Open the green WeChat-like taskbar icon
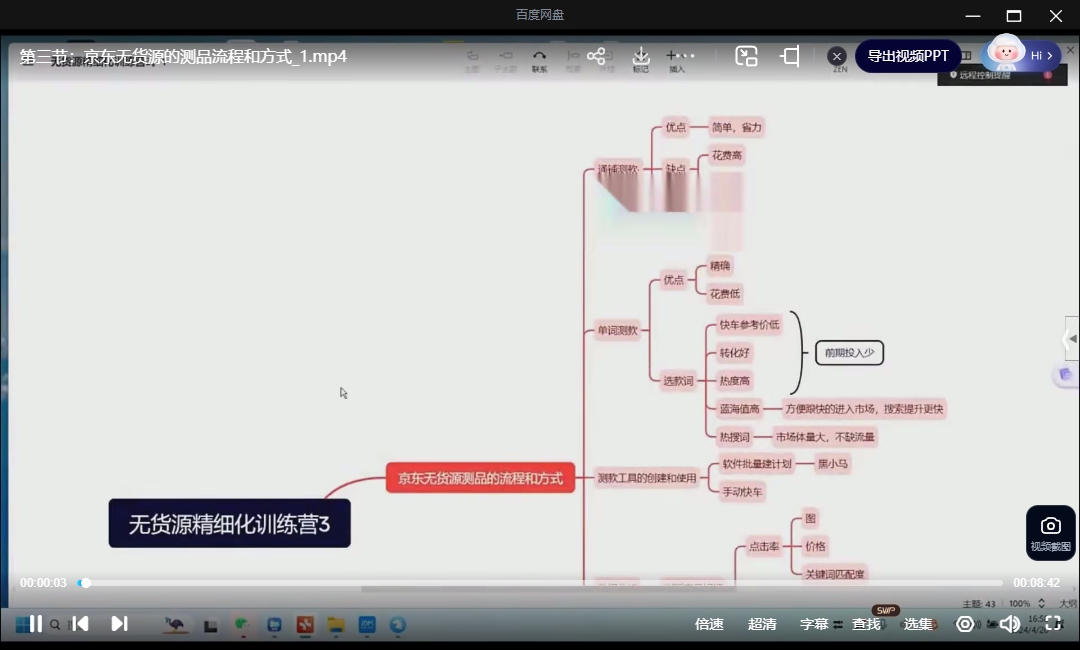1080x650 pixels. (242, 625)
